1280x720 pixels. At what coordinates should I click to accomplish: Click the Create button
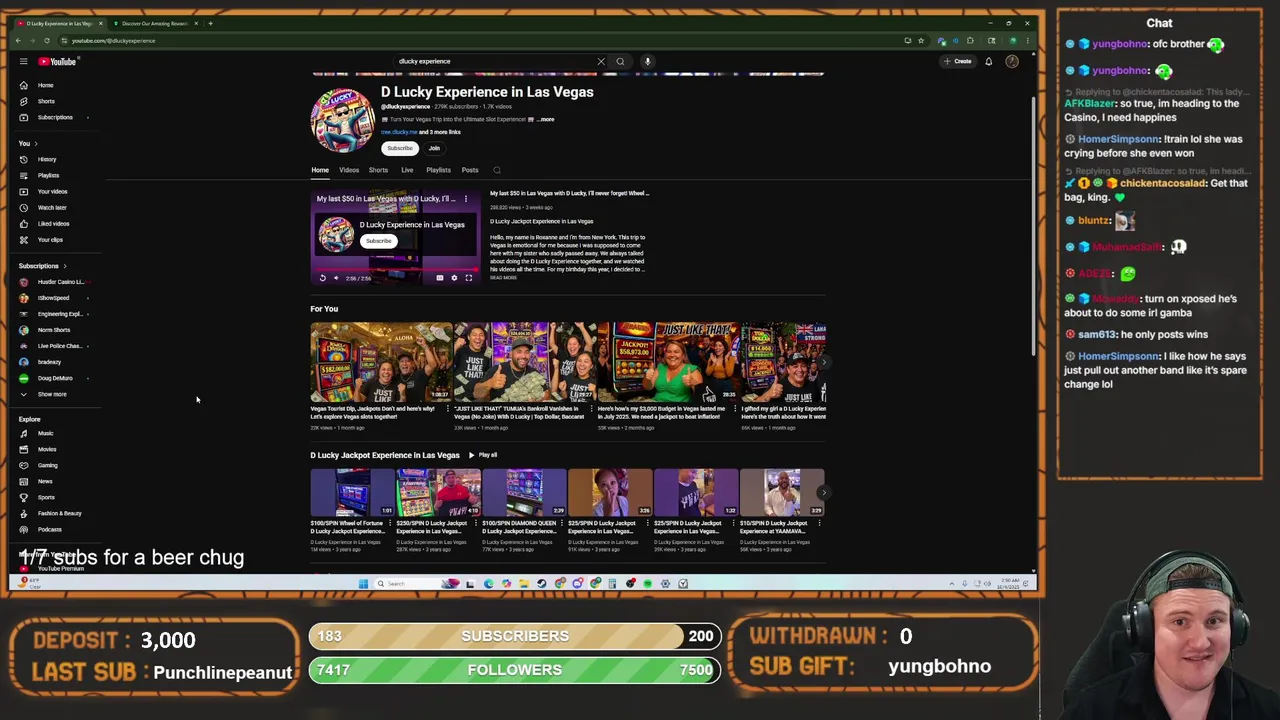(957, 61)
